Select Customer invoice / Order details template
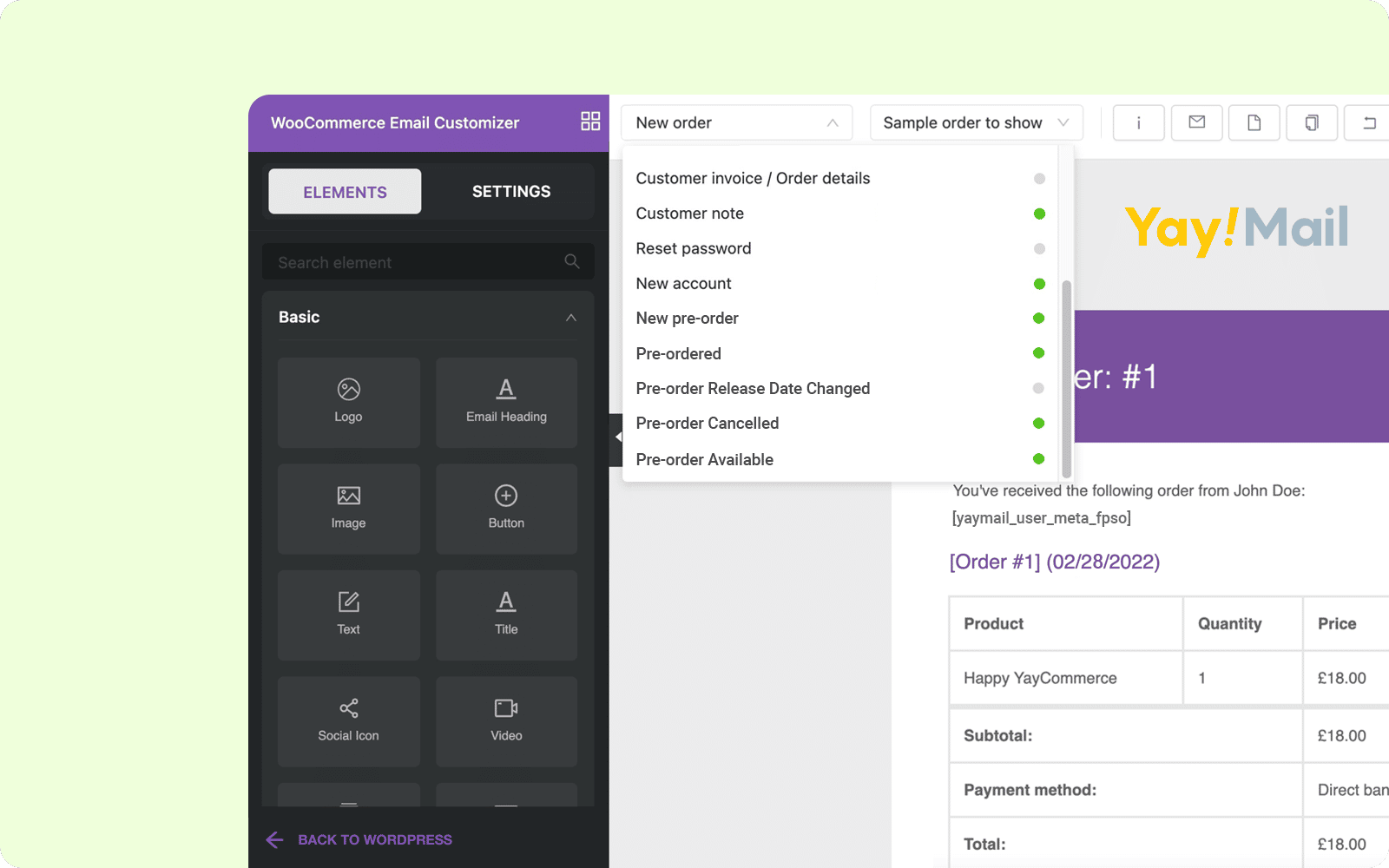This screenshot has width=1389, height=868. 839,178
